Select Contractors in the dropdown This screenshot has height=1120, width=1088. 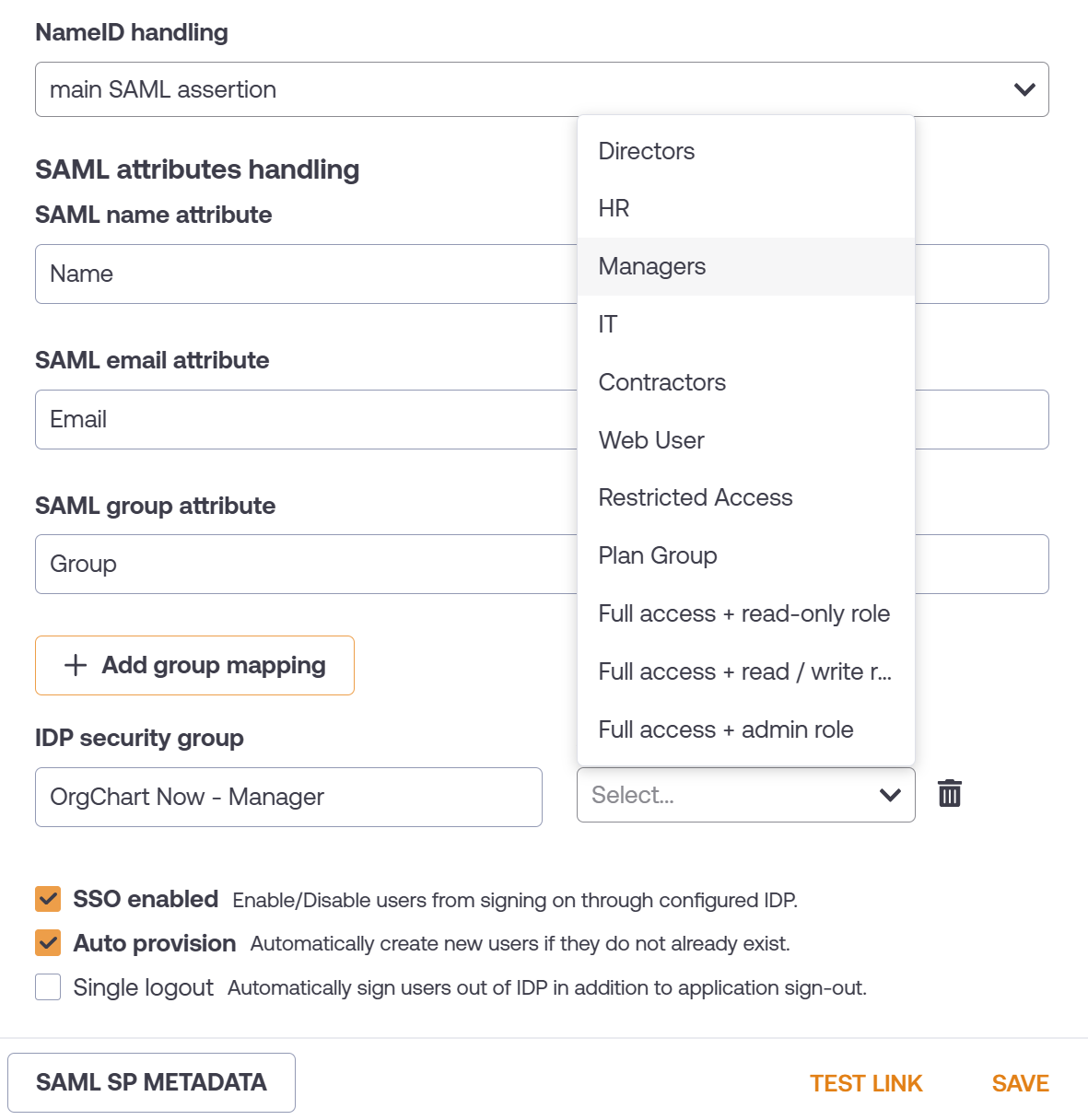click(745, 382)
